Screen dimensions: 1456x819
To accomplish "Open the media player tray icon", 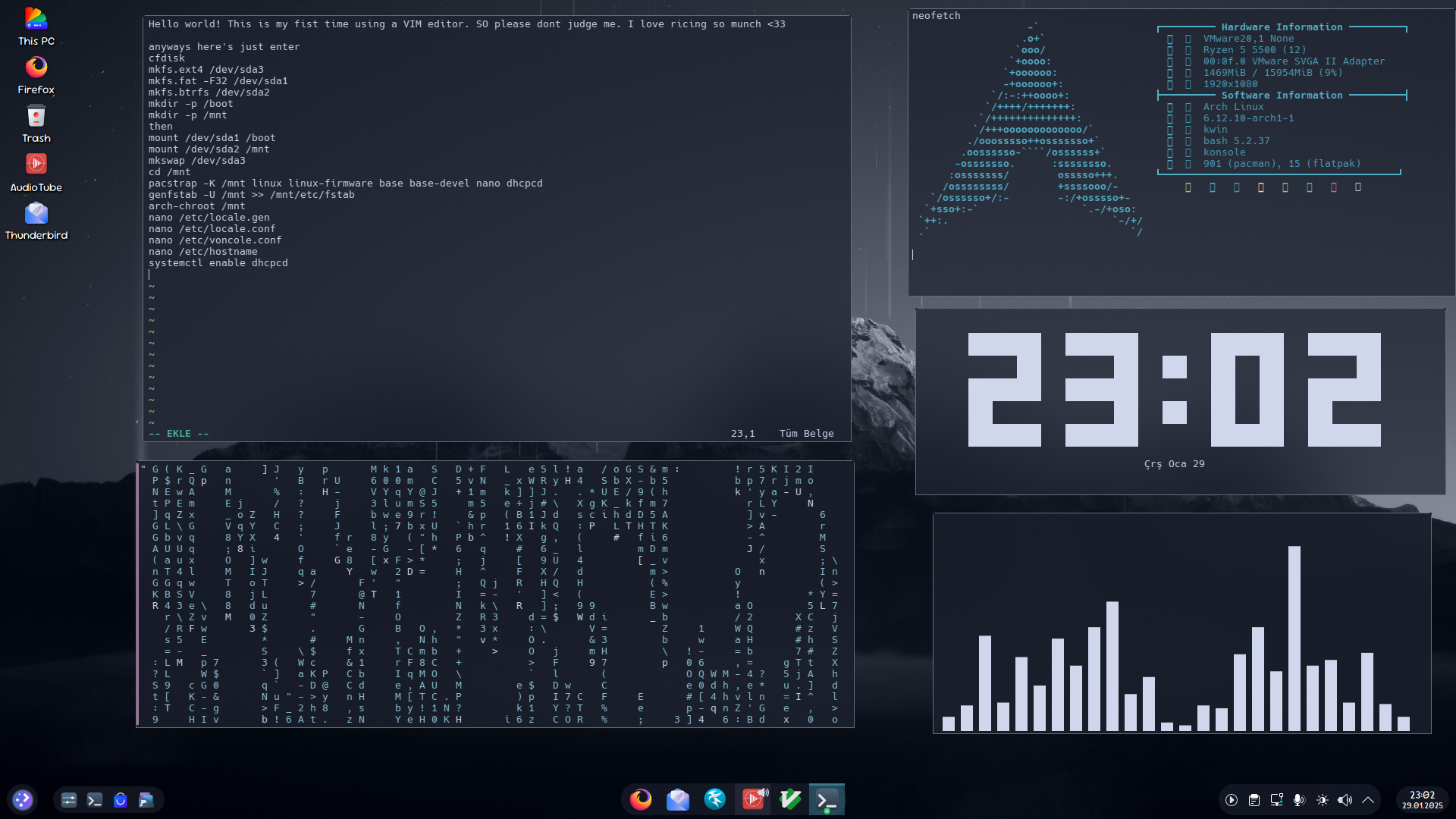I will coord(1232,800).
